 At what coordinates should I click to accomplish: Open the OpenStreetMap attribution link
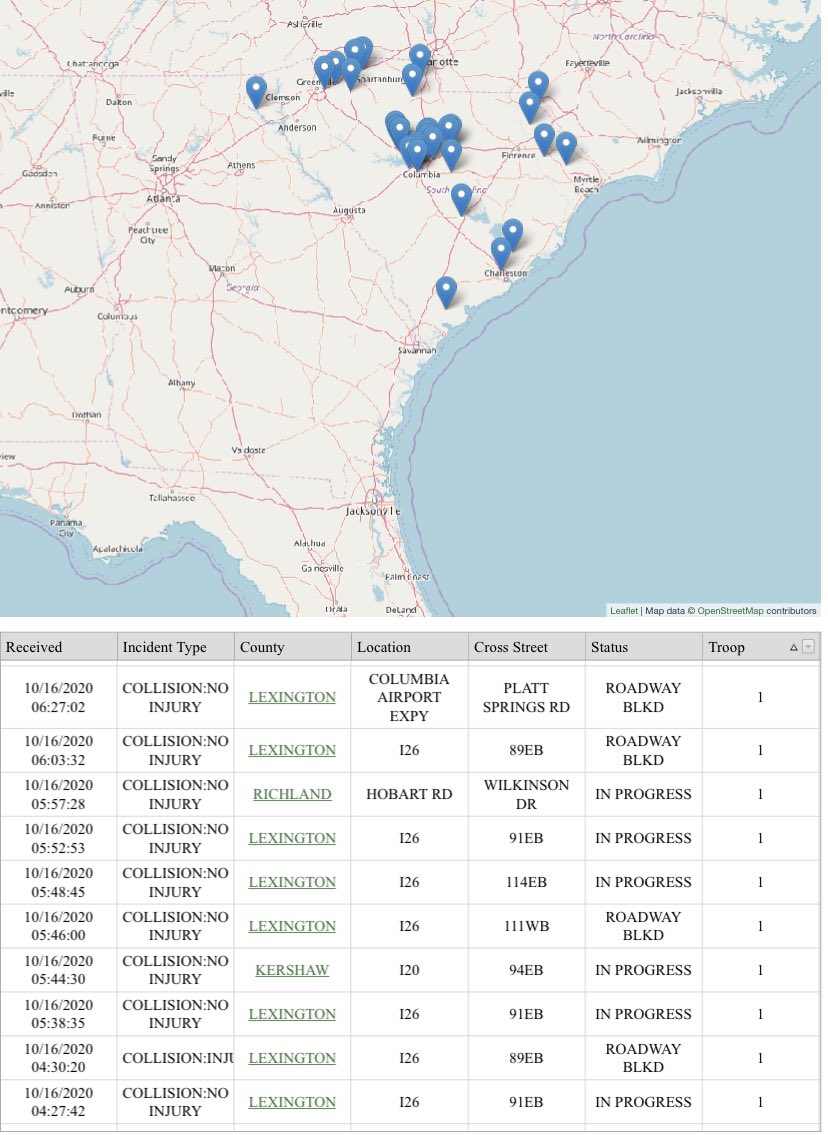(x=730, y=611)
